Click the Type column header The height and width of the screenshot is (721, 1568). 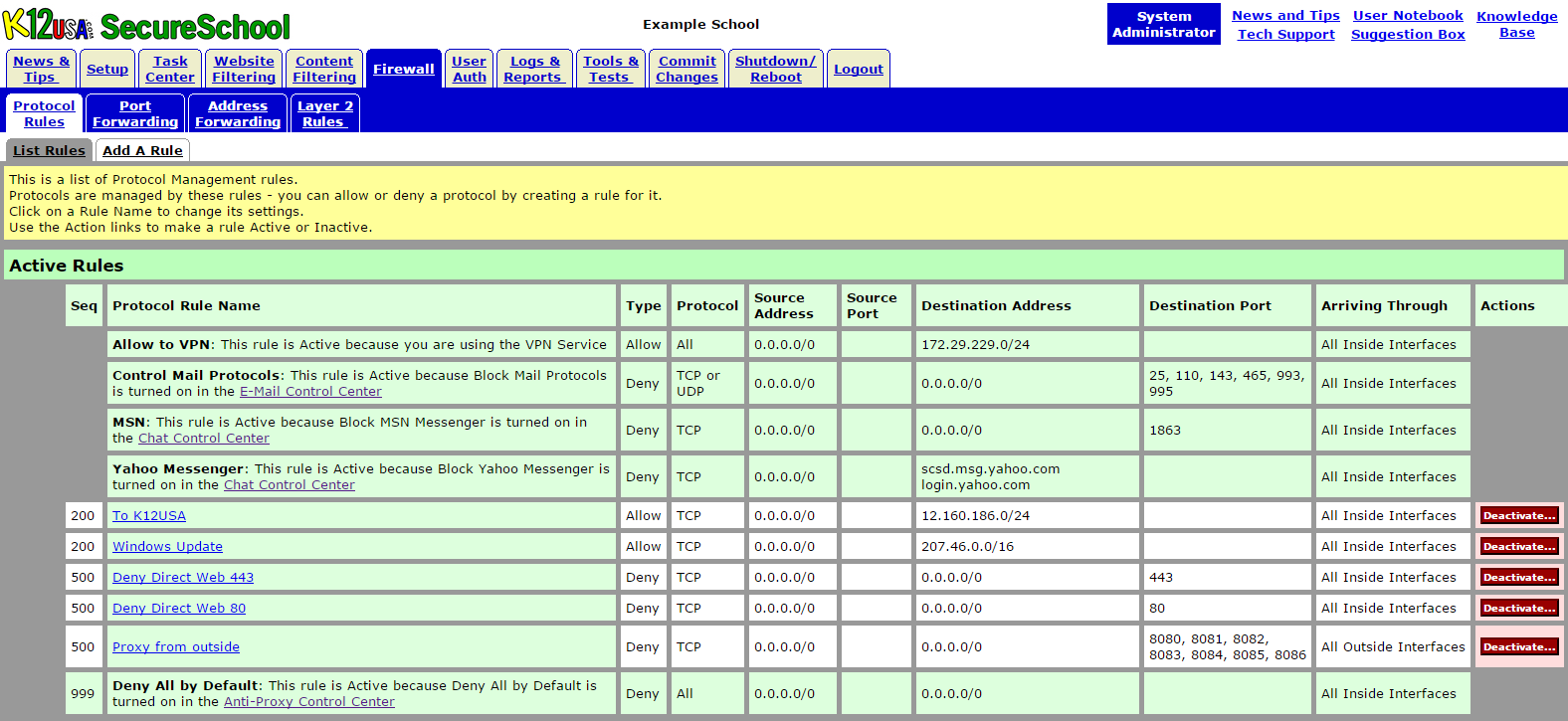coord(644,306)
